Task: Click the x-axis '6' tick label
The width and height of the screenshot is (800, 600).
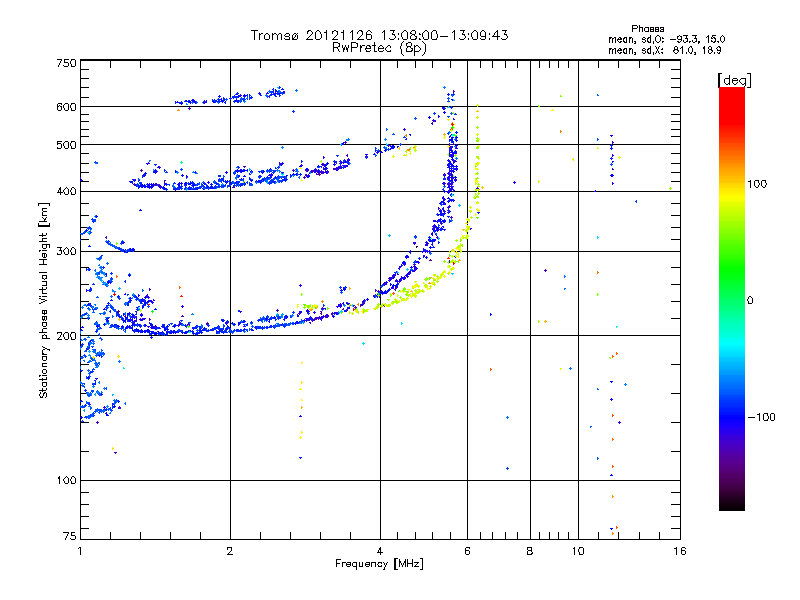Action: coord(467,551)
